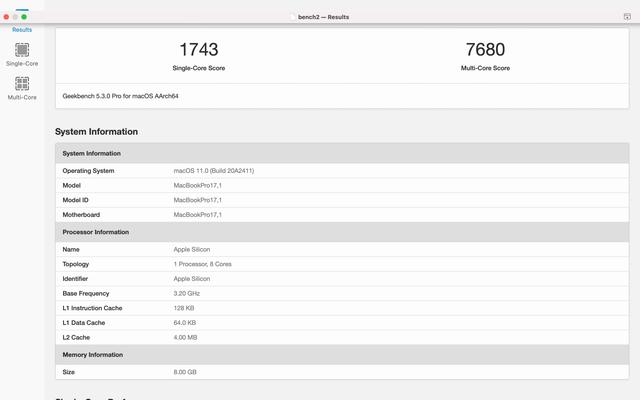Select the 1 Processor, 8 Cores topology value
The height and width of the screenshot is (400, 640).
[202, 264]
